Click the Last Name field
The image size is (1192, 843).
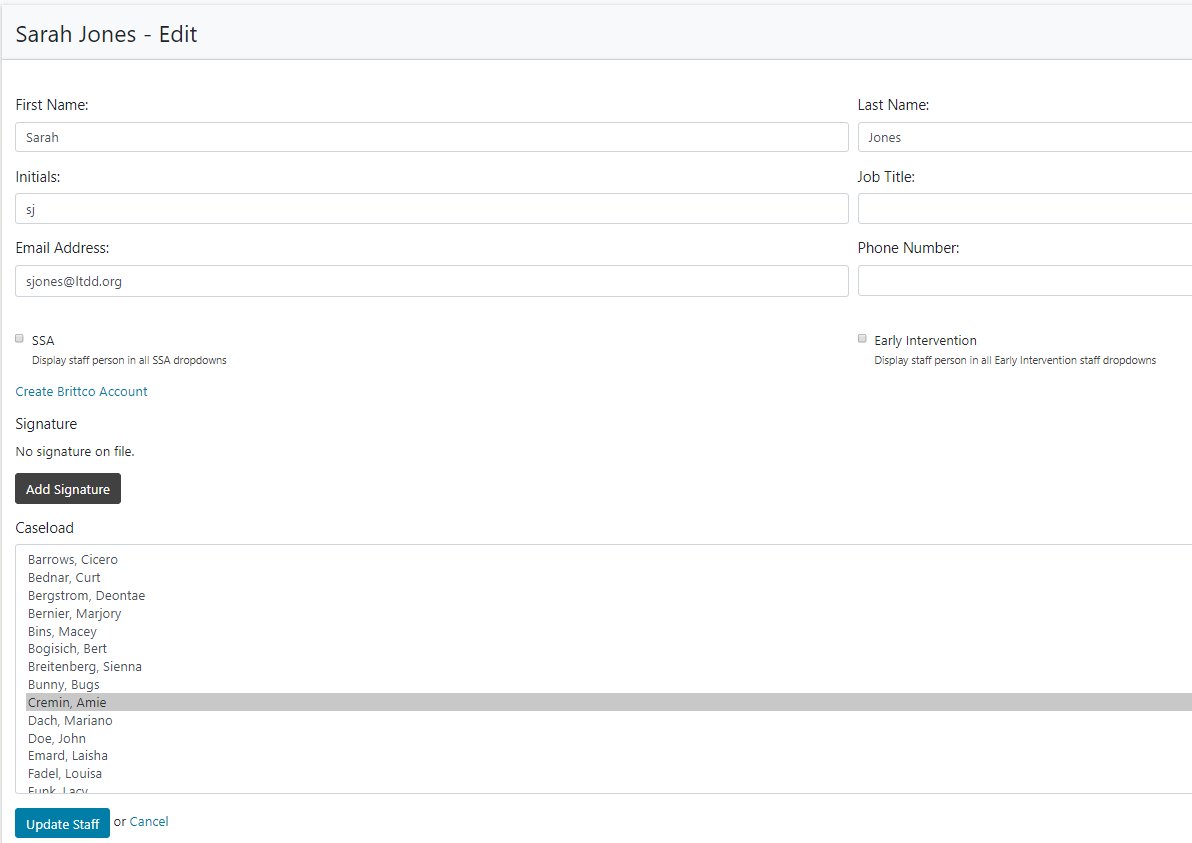point(1023,138)
